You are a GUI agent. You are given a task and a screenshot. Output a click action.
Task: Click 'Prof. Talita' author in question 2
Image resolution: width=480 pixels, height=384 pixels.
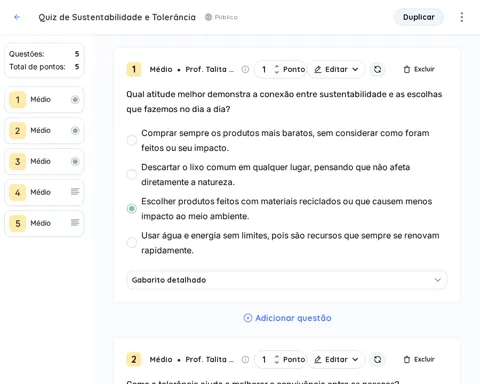[x=210, y=359]
